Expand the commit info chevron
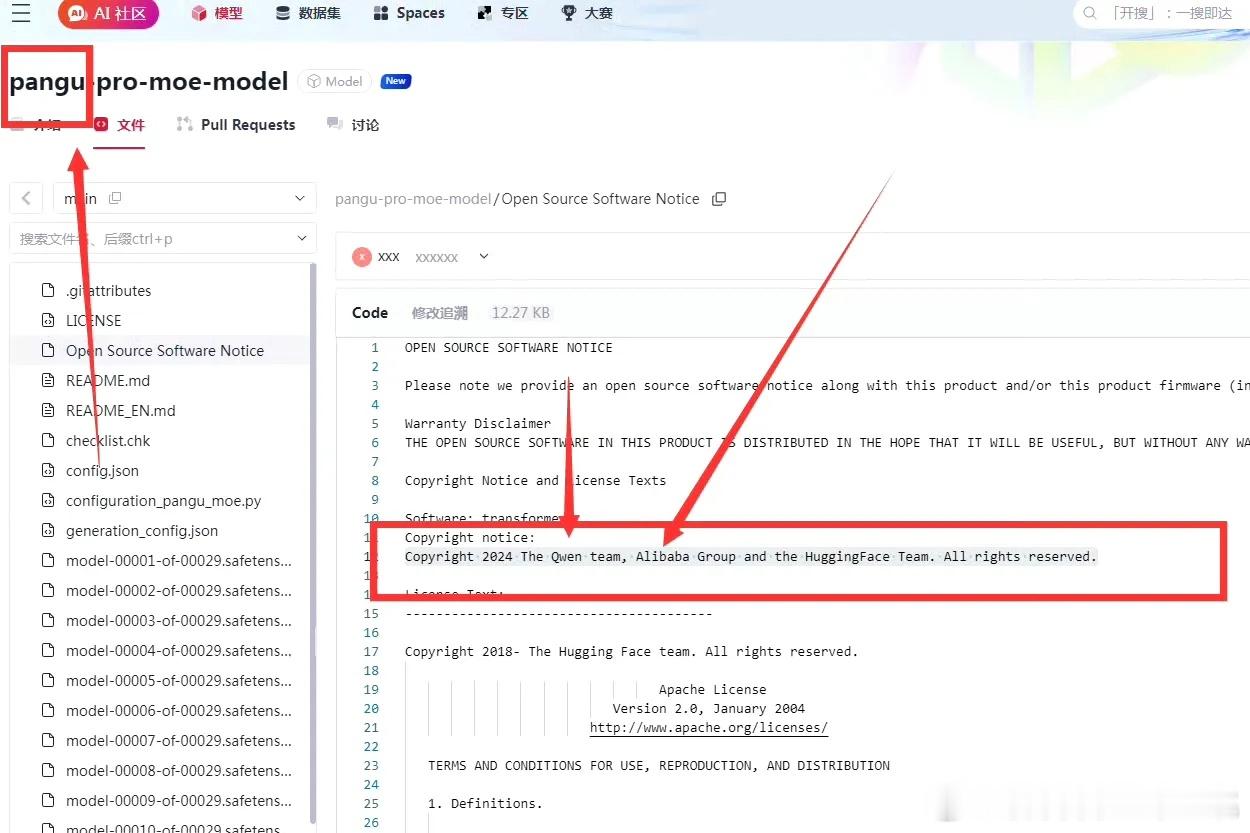The width and height of the screenshot is (1250, 833). pyautogui.click(x=484, y=257)
